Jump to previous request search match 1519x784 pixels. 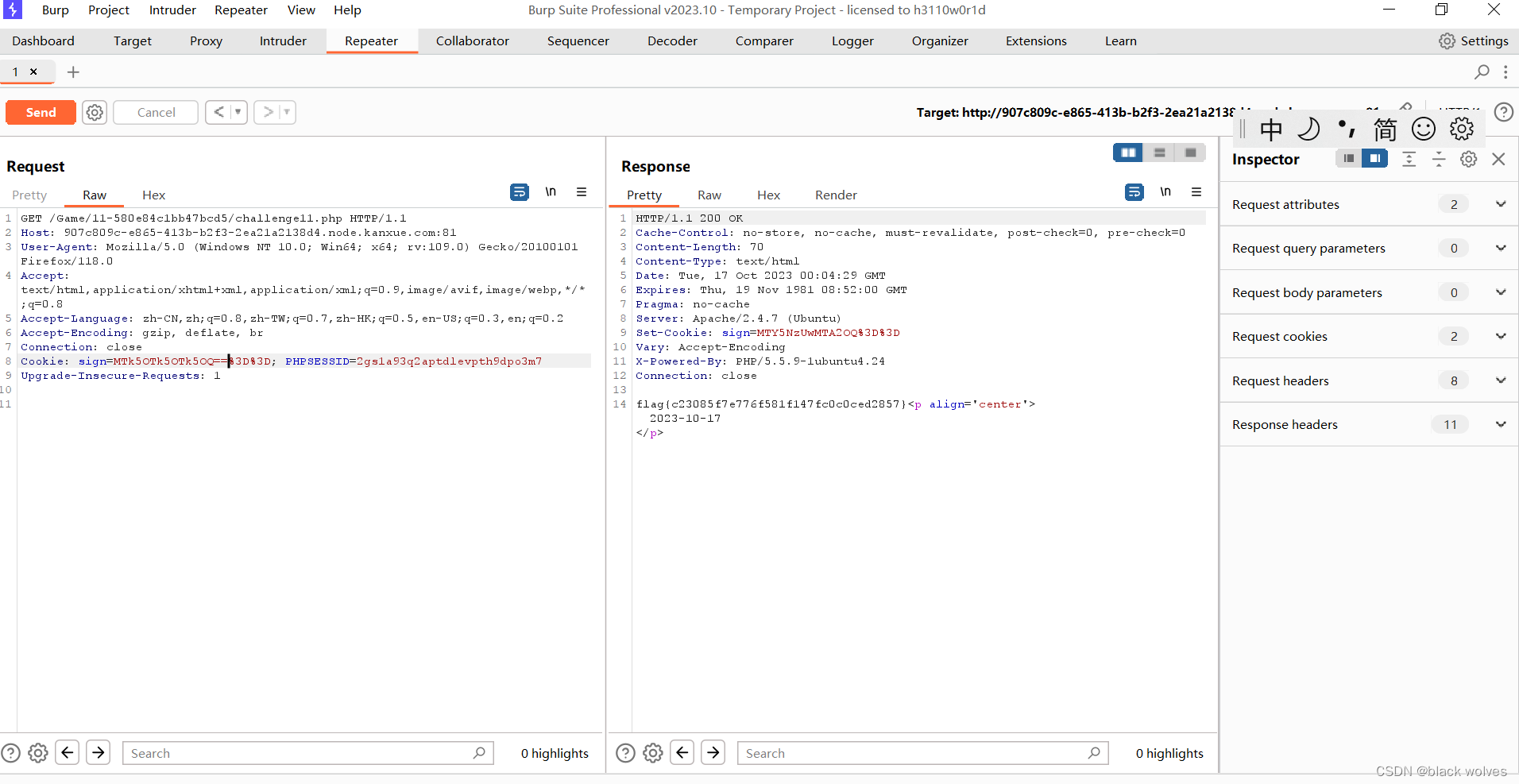pyautogui.click(x=68, y=752)
